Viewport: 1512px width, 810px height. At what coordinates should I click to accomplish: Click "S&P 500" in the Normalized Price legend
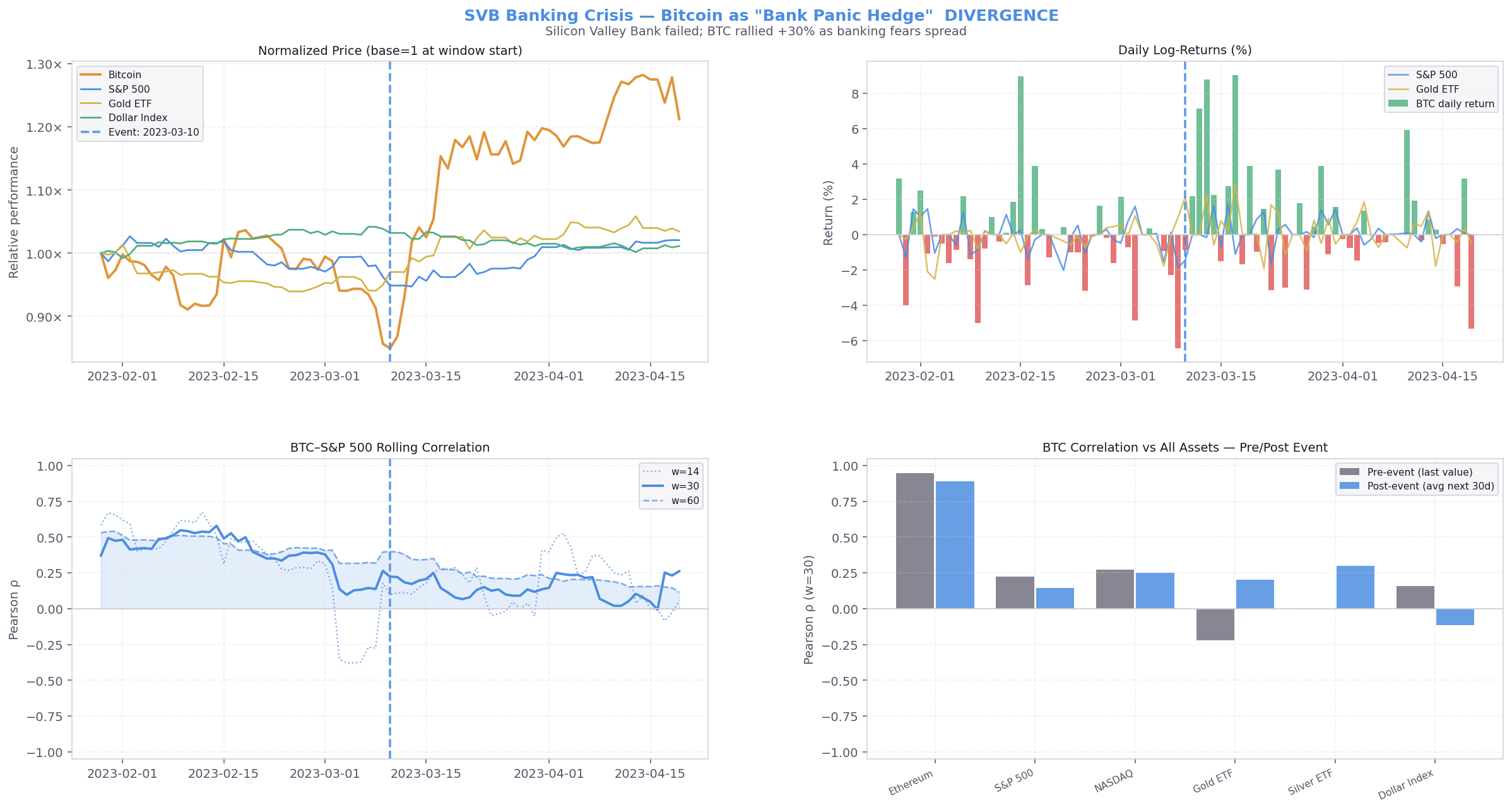point(129,90)
